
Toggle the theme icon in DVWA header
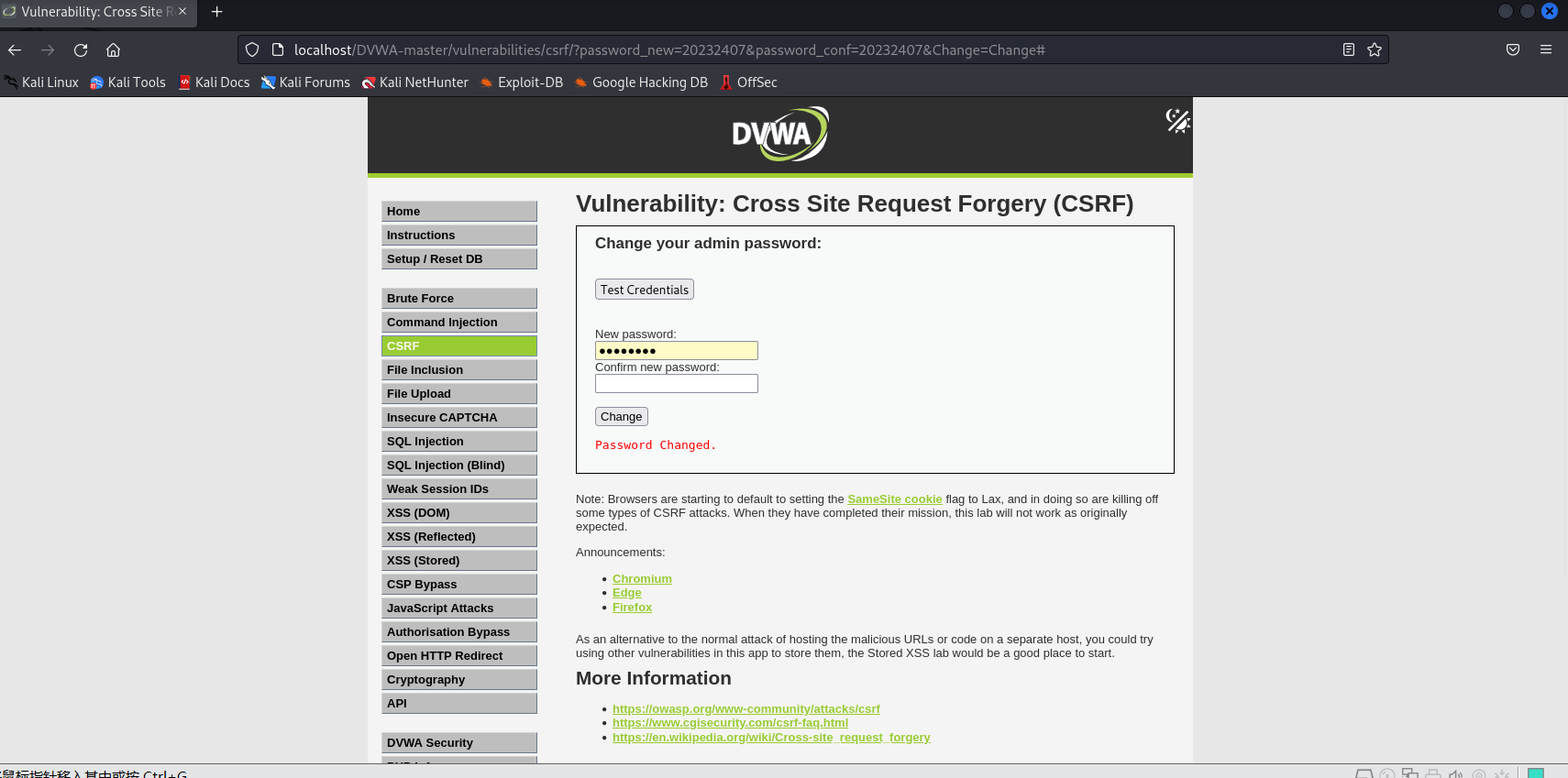coord(1177,120)
